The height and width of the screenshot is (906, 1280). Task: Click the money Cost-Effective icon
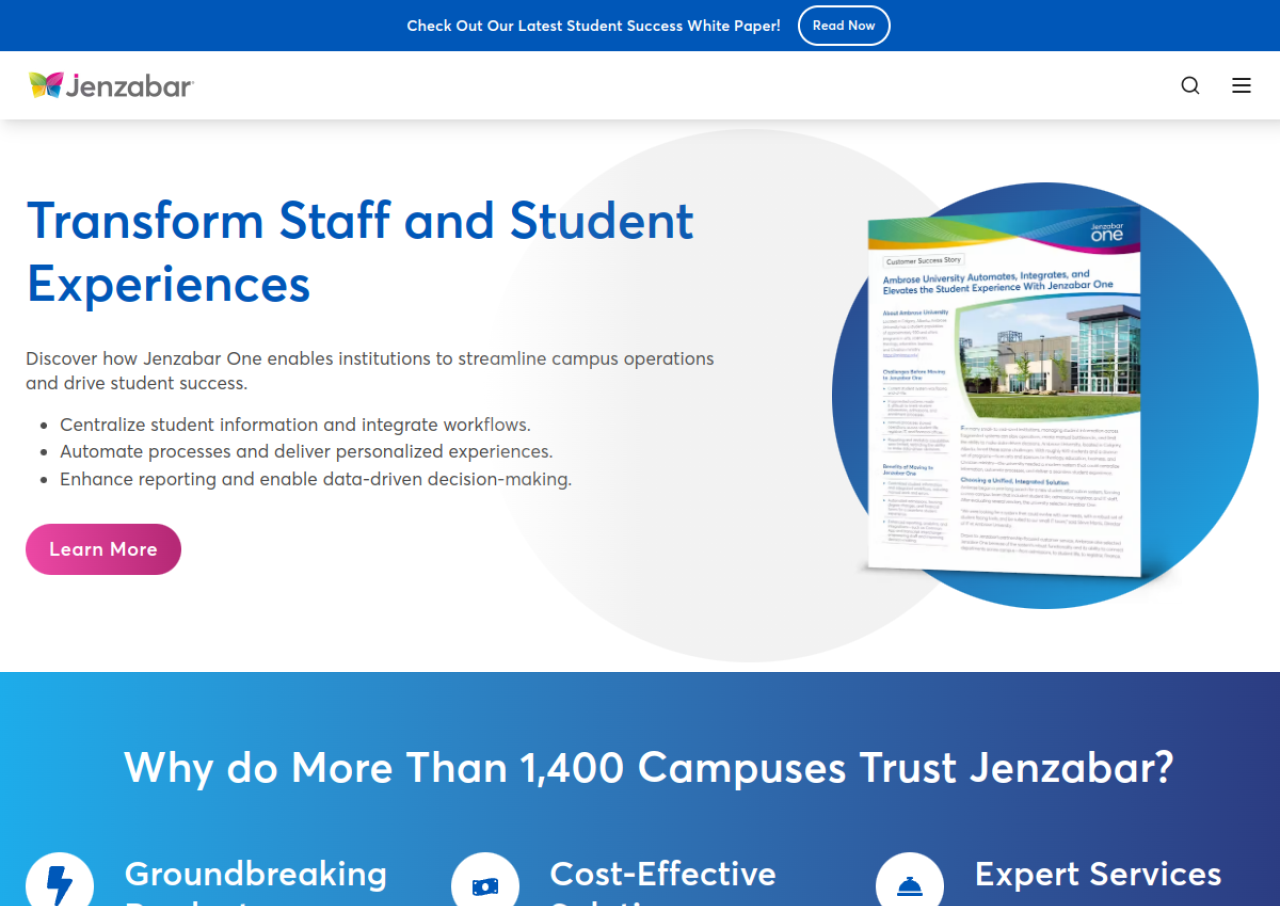(x=485, y=880)
